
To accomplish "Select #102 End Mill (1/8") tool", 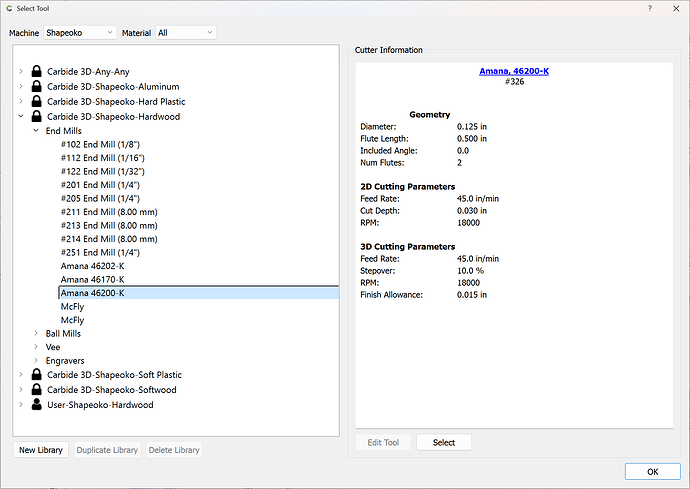I will pyautogui.click(x=100, y=144).
